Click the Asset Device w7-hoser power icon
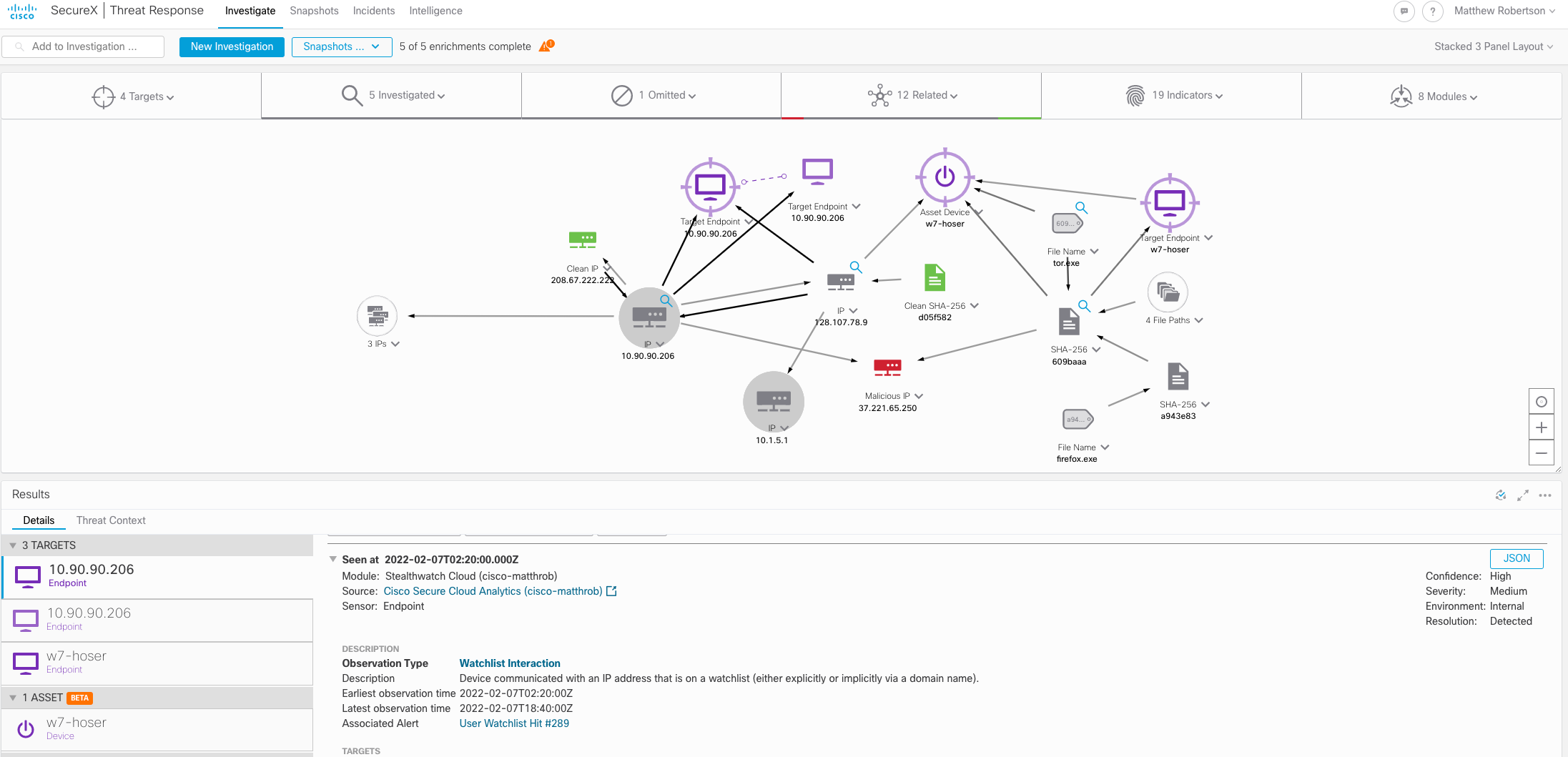 point(945,177)
